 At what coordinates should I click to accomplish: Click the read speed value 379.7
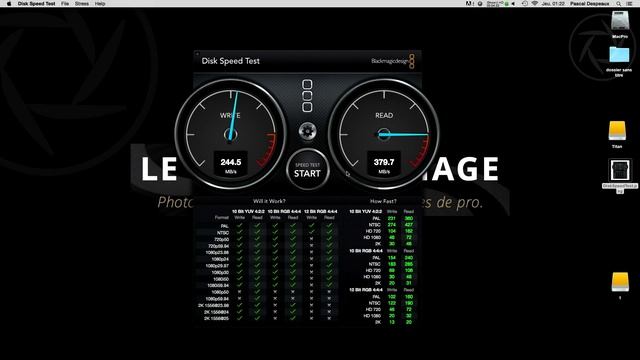[384, 162]
